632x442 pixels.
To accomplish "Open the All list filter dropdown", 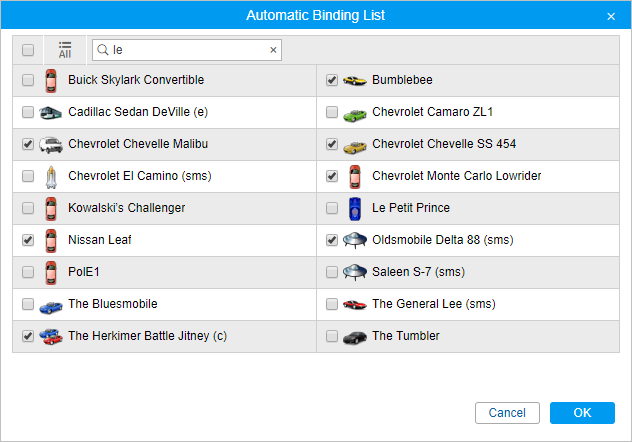I will pyautogui.click(x=65, y=50).
